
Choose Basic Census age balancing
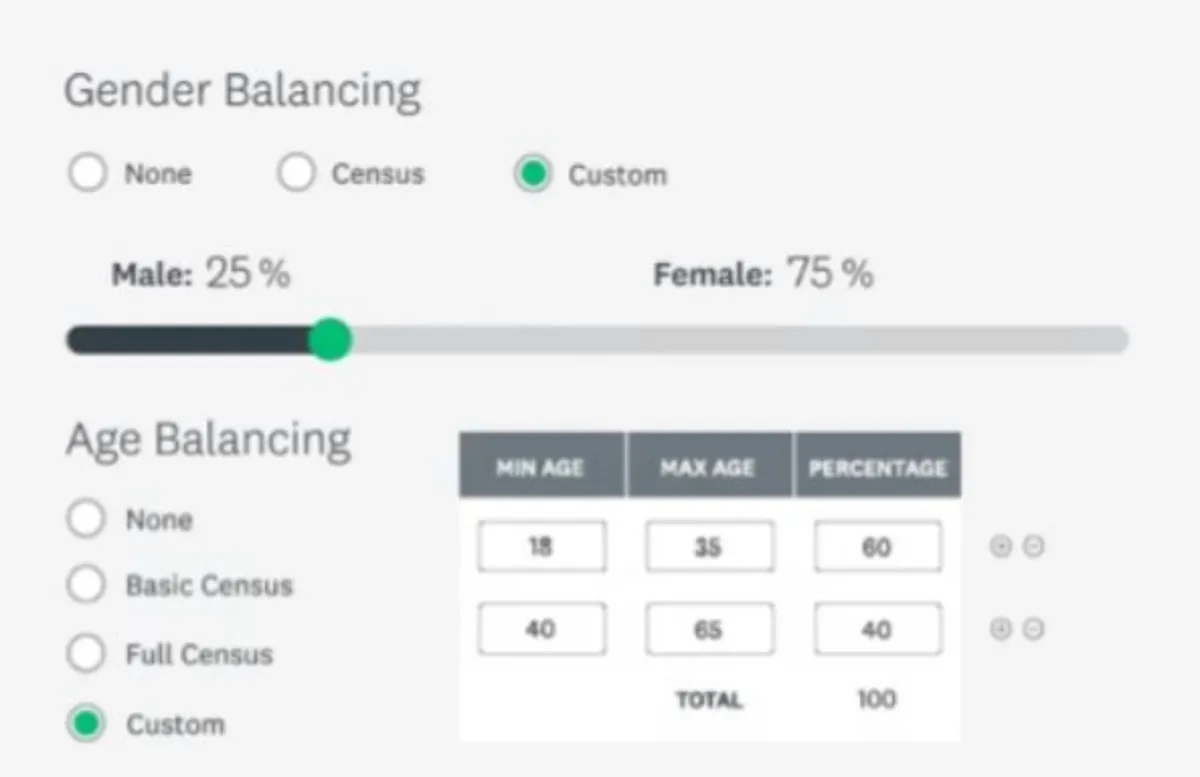[86, 585]
